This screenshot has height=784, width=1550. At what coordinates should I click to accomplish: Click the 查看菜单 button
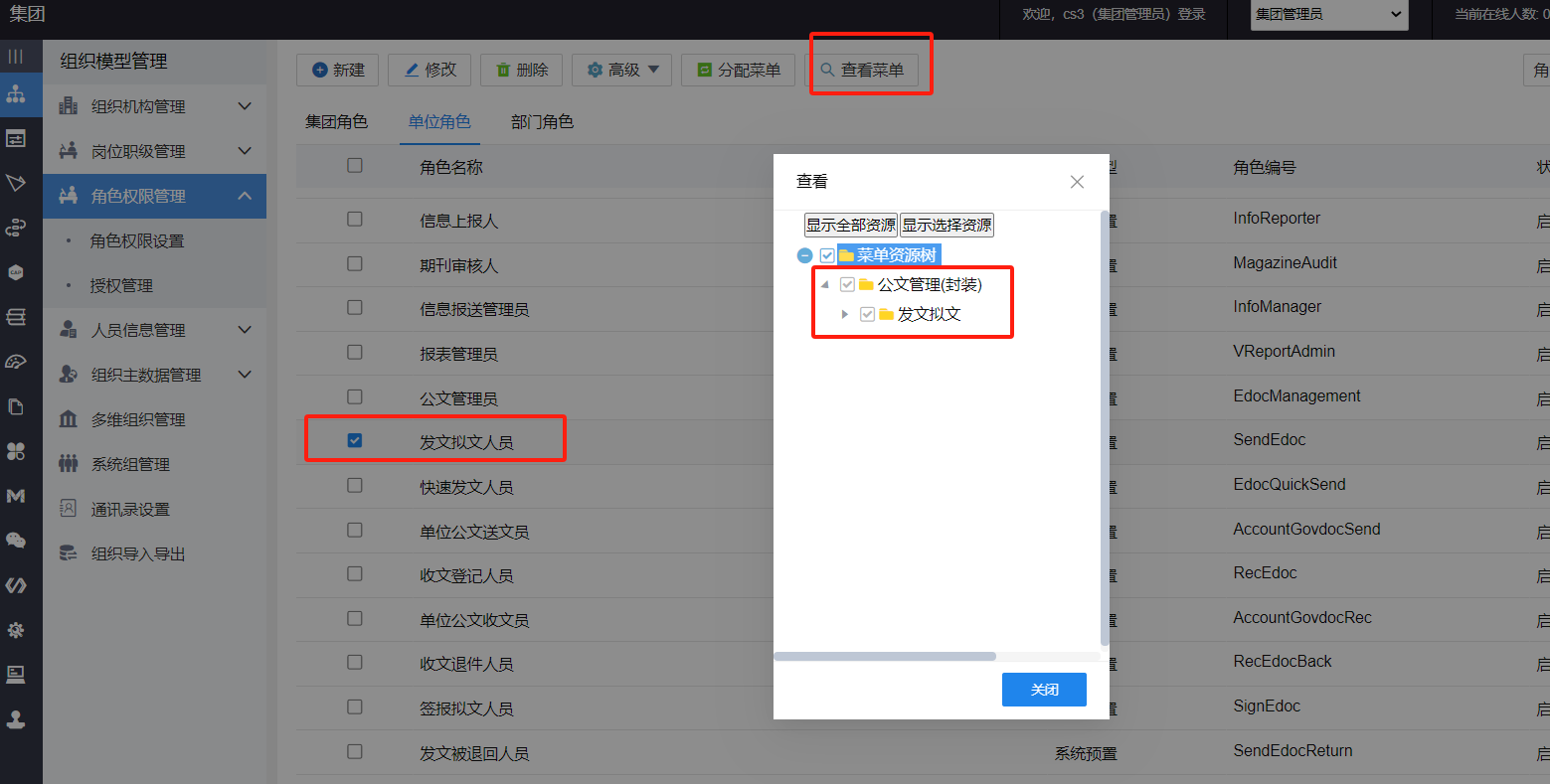pos(862,70)
